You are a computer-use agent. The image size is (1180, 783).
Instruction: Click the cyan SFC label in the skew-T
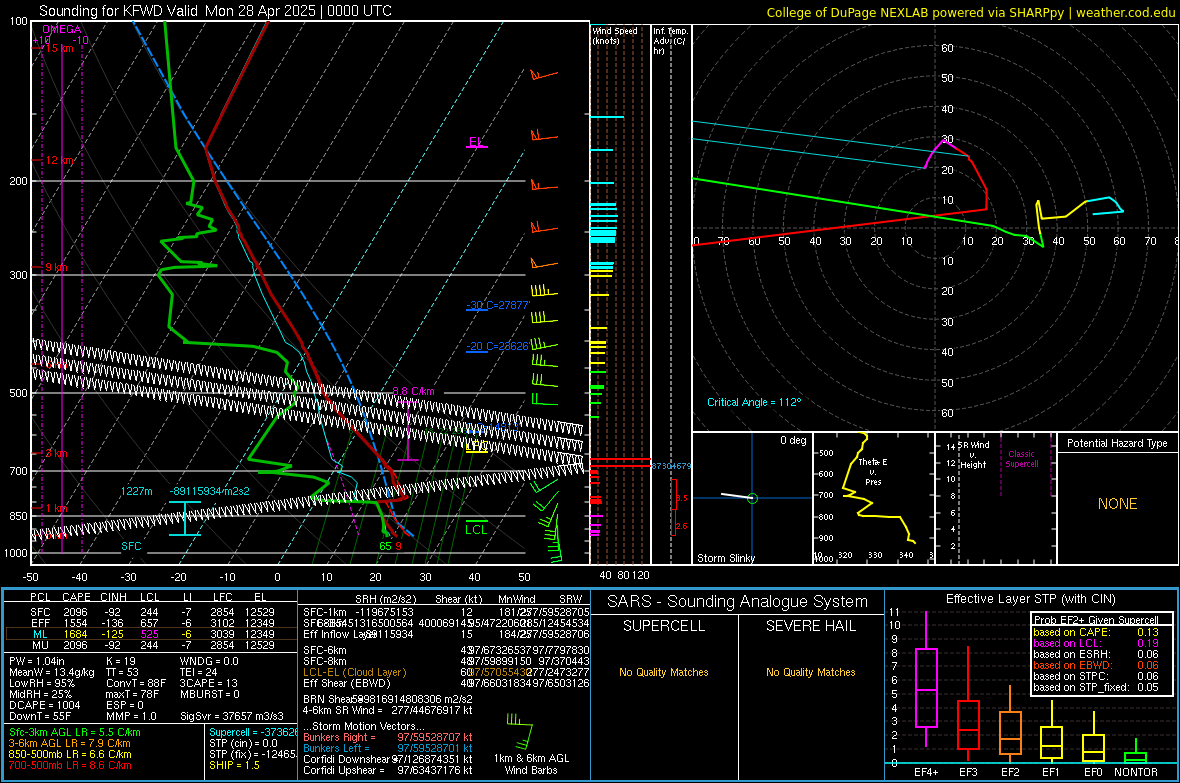(131, 546)
